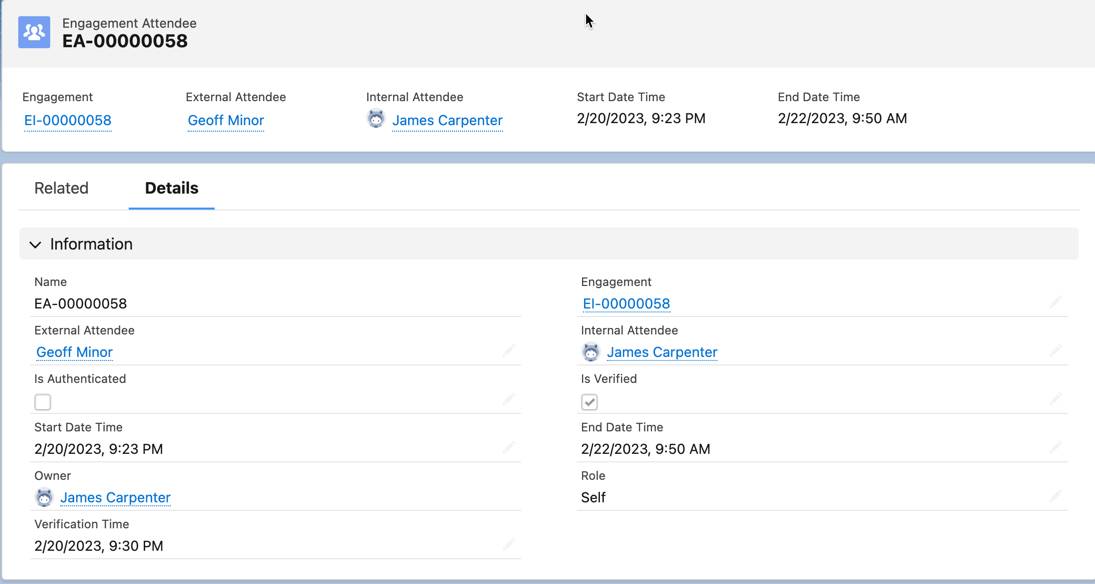Screen dimensions: 1095x584
Task: Open James Carpenter link under Owner
Action: coord(115,497)
